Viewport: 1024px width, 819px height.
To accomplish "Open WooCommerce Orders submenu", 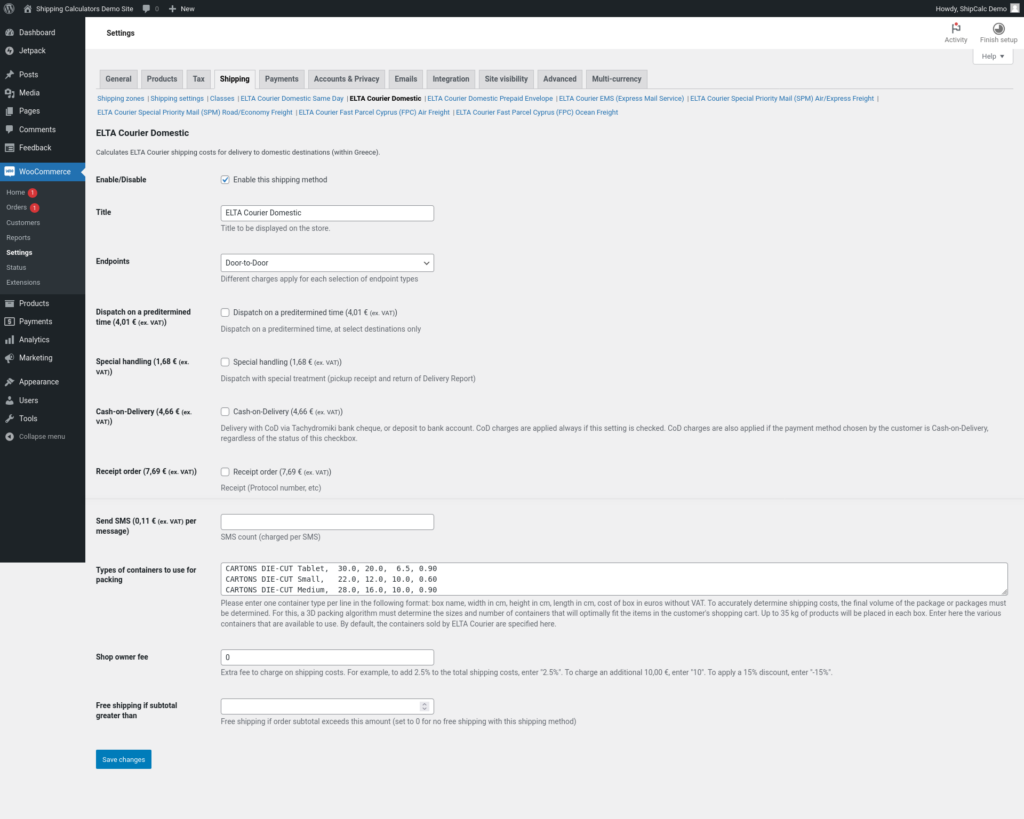I will point(16,208).
